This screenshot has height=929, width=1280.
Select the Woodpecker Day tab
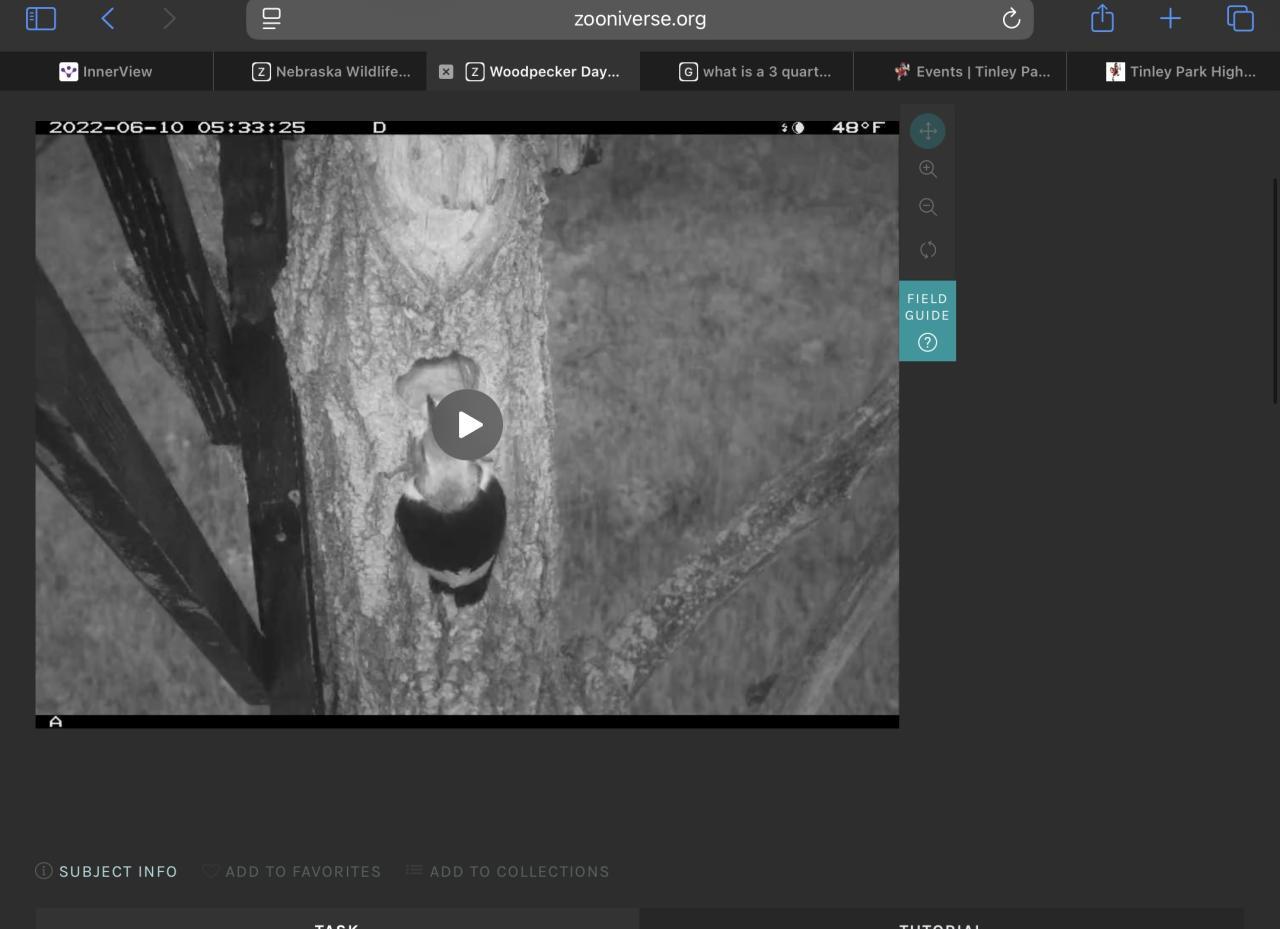(534, 71)
